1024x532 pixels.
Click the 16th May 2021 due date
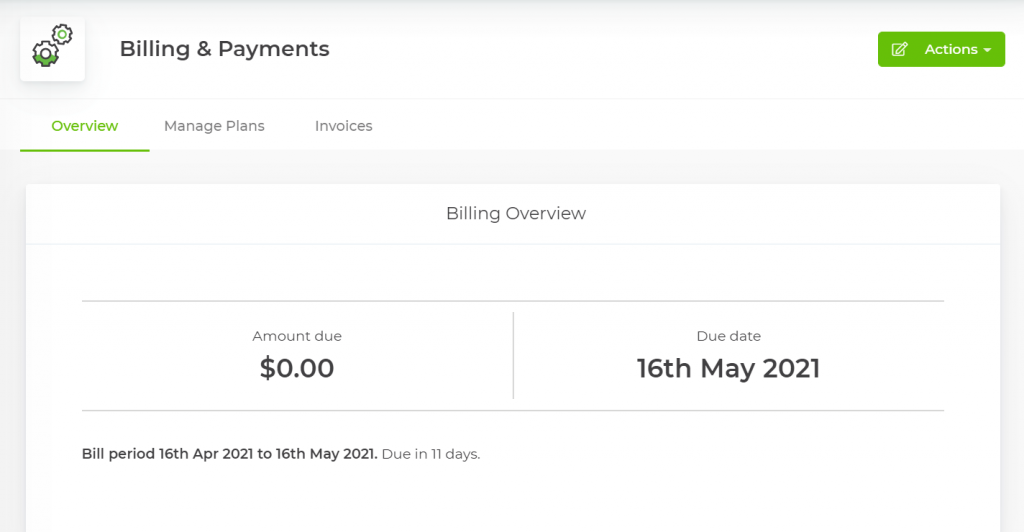point(728,368)
